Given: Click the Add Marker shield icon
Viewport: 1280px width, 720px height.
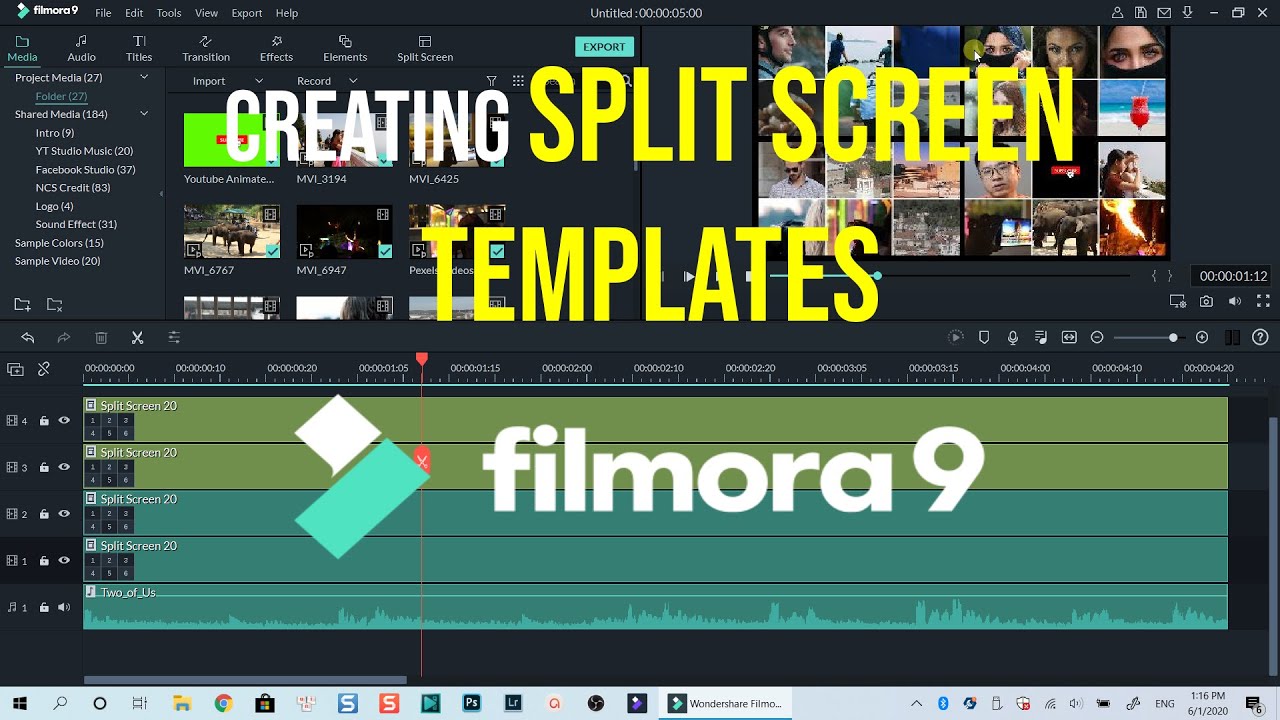Looking at the screenshot, I should coord(984,338).
